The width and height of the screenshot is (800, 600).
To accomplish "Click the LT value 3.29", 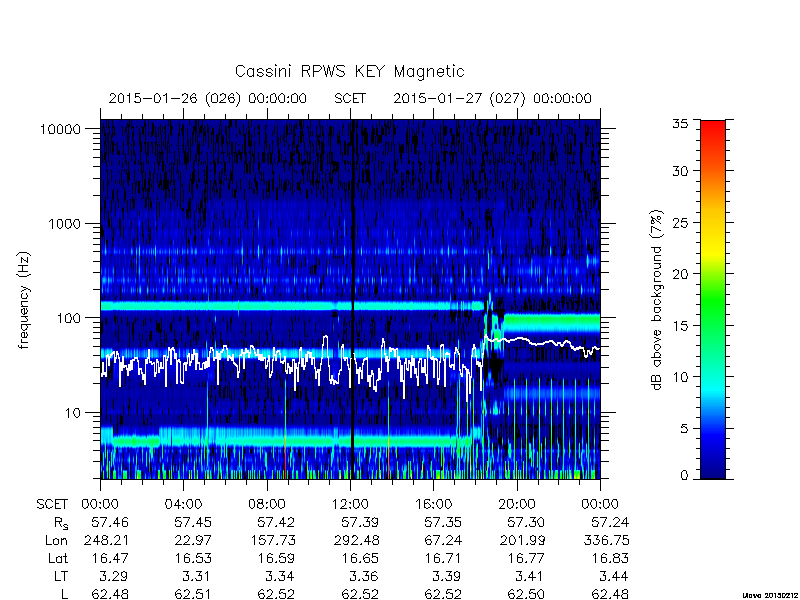I will click(114, 577).
